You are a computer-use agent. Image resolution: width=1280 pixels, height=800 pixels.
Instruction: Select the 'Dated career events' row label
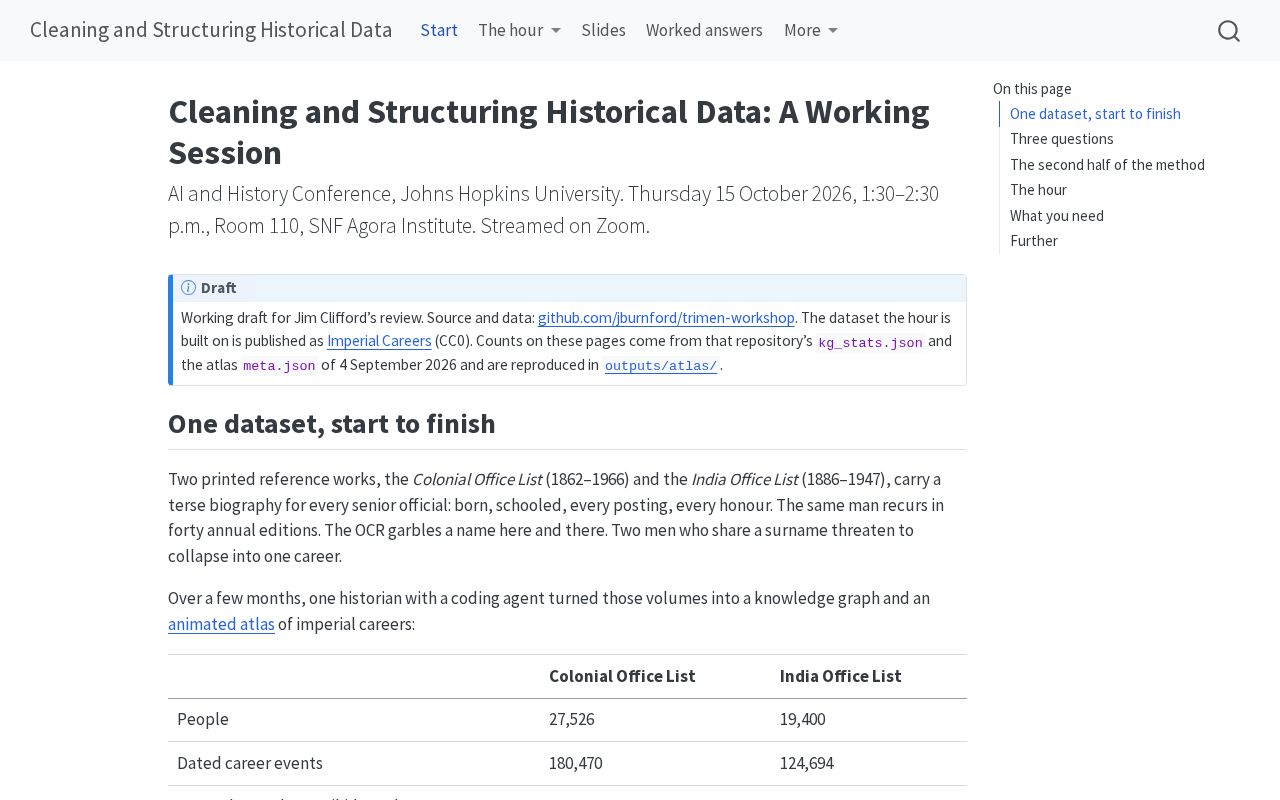tap(250, 763)
